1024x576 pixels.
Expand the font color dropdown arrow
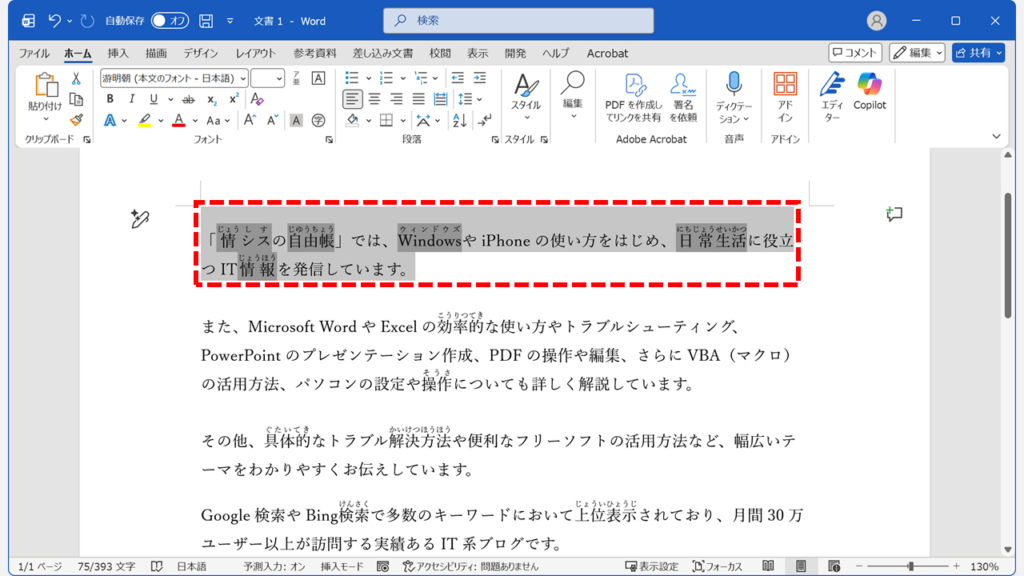tap(194, 121)
